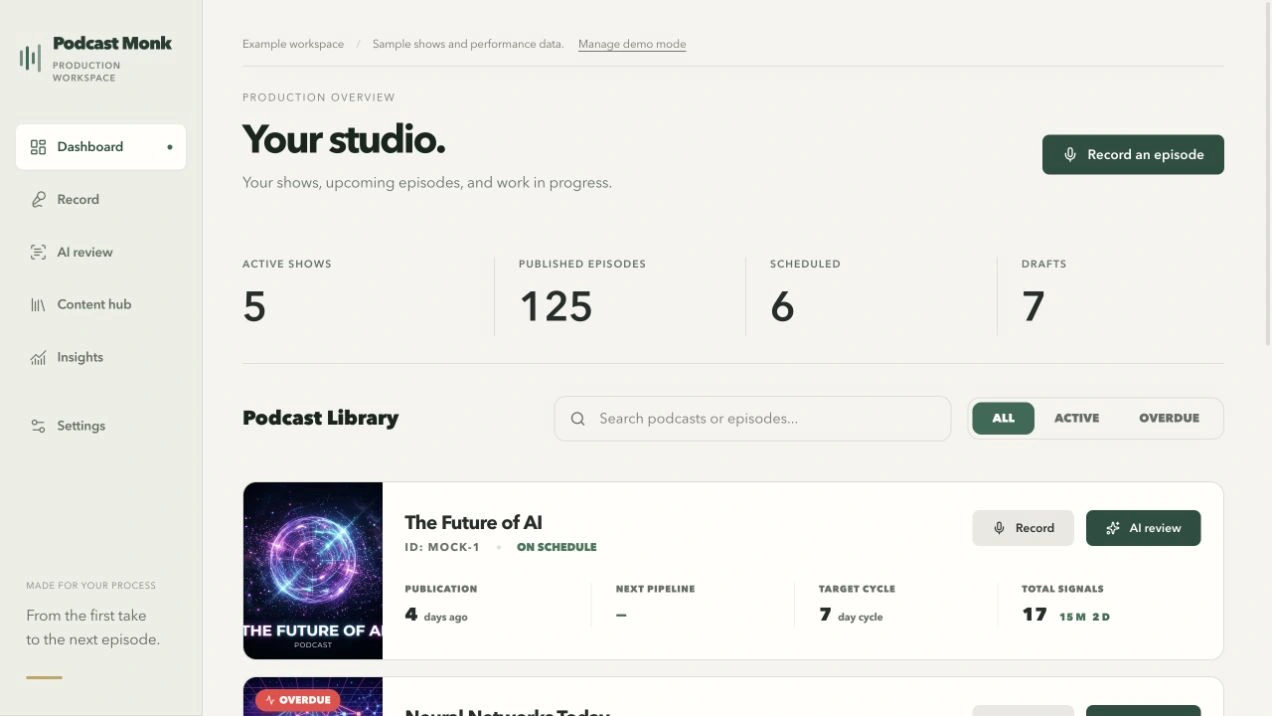This screenshot has height=716, width=1272.
Task: Click the ON SCHEDULE status label
Action: coord(556,547)
